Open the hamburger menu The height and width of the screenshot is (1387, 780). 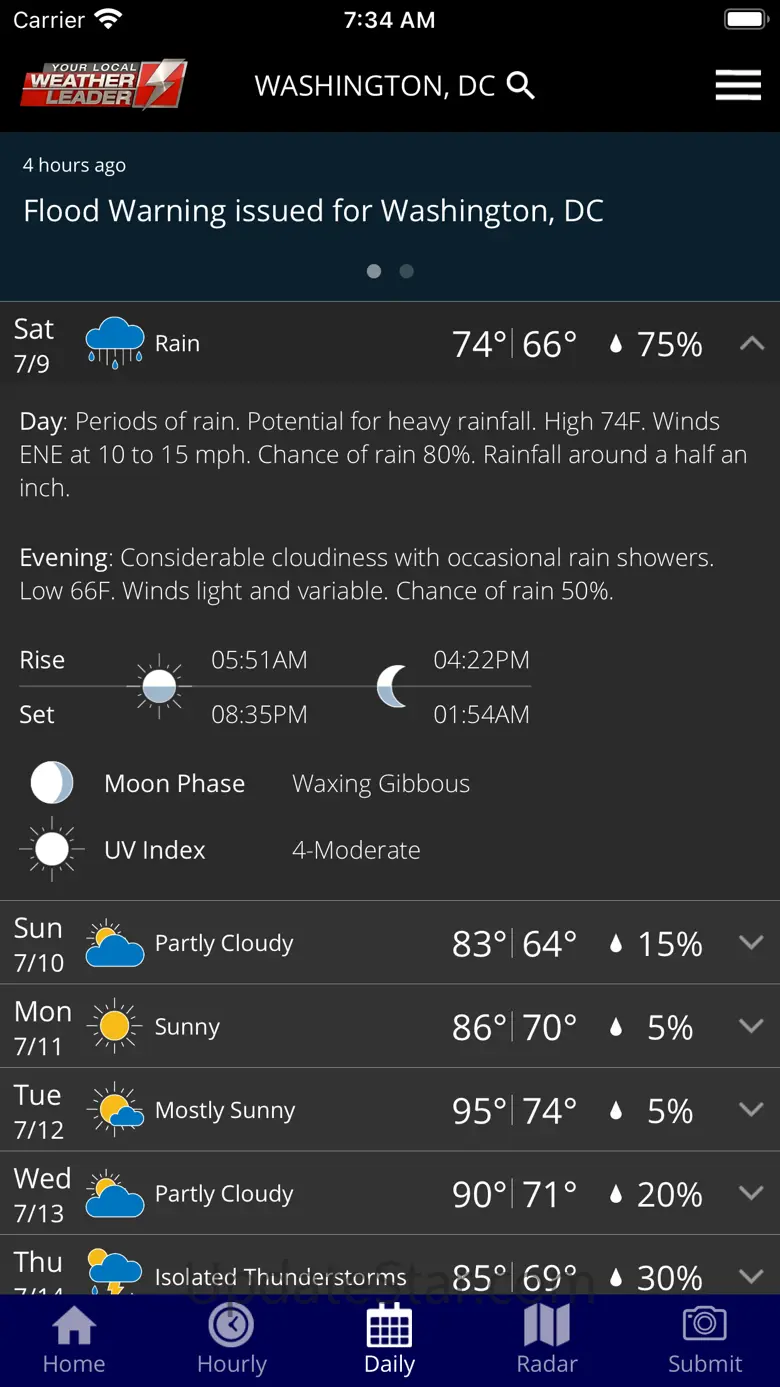(738, 85)
